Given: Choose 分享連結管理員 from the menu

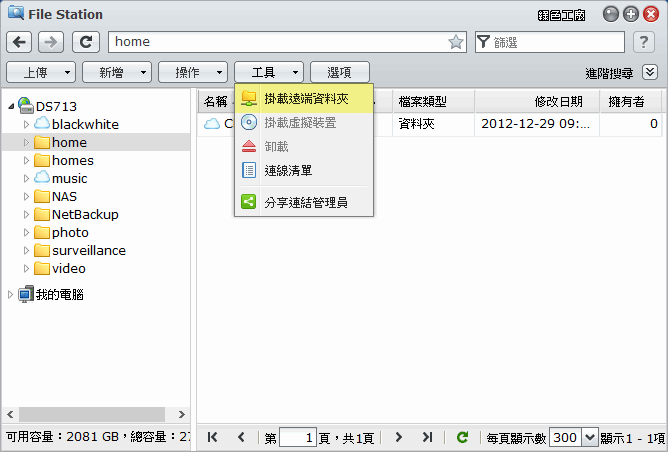Looking at the screenshot, I should pyautogui.click(x=304, y=202).
